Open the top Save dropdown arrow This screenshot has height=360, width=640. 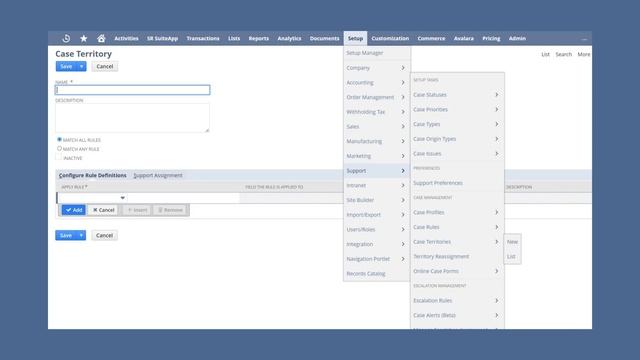click(81, 66)
